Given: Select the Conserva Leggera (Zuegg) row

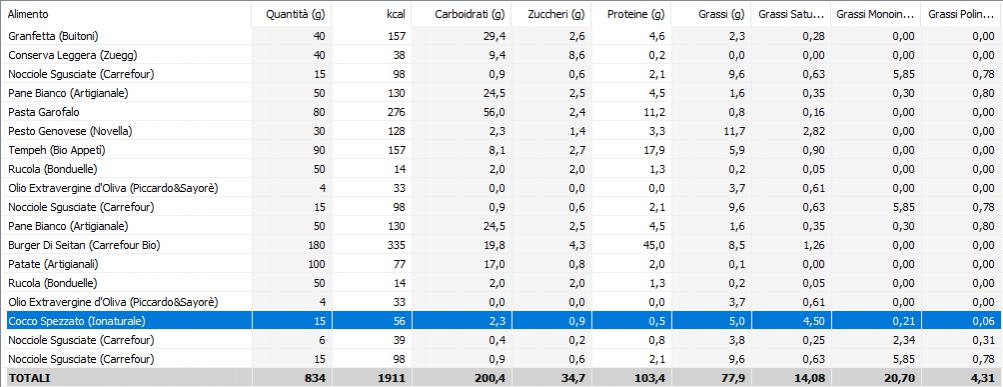Looking at the screenshot, I should [502, 55].
